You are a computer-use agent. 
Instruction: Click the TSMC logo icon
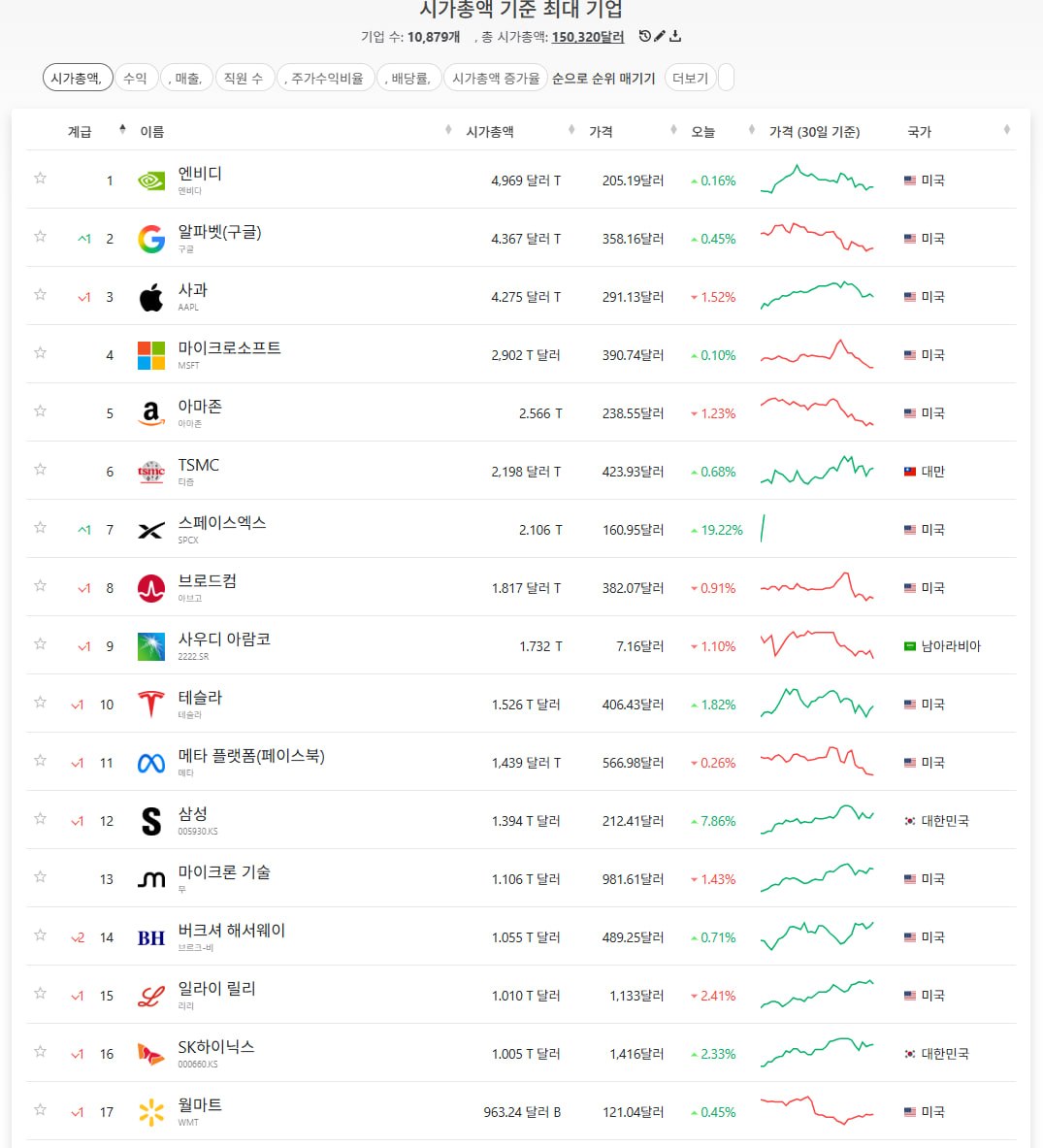(x=151, y=472)
